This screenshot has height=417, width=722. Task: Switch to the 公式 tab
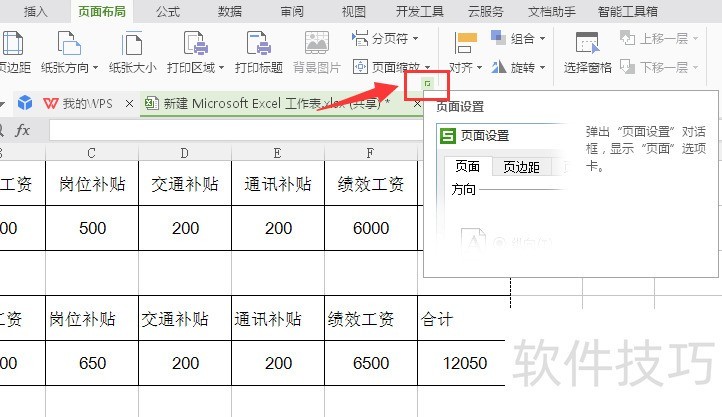pyautogui.click(x=168, y=12)
